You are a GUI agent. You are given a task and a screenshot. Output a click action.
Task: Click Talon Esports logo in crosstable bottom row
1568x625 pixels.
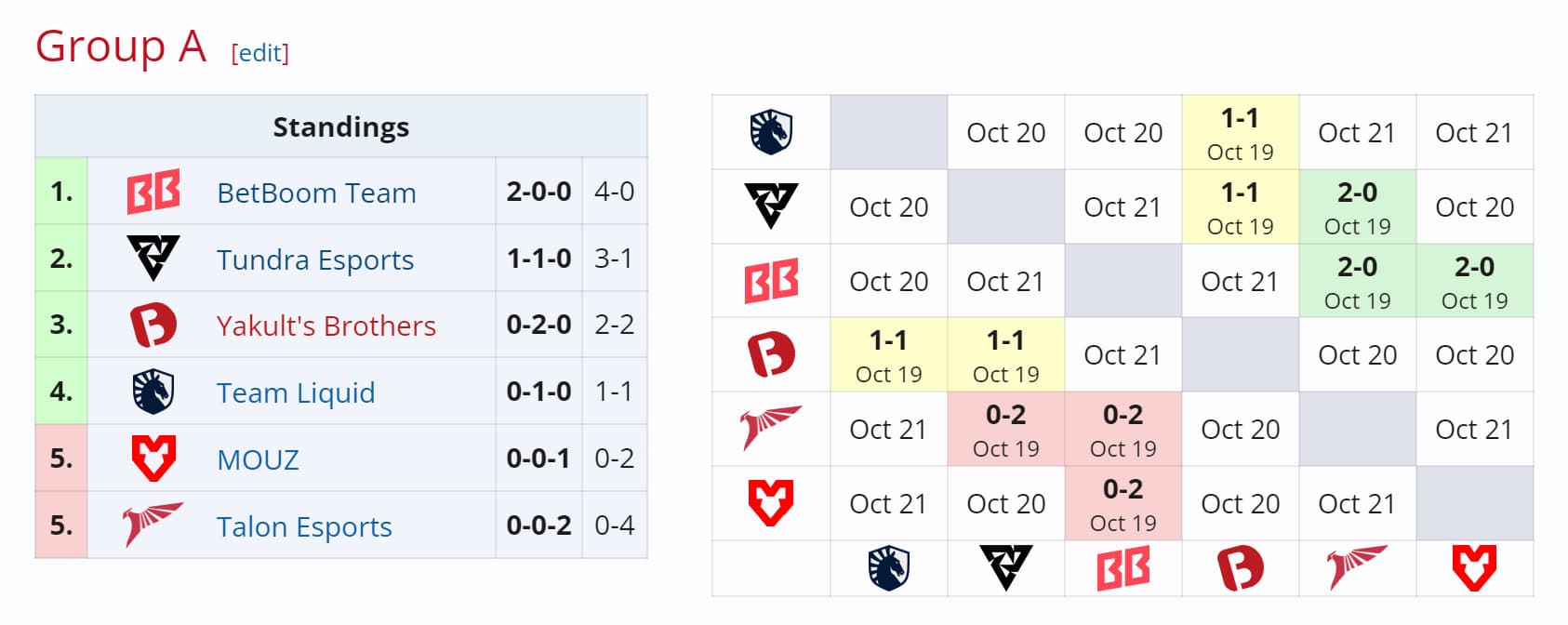1357,567
